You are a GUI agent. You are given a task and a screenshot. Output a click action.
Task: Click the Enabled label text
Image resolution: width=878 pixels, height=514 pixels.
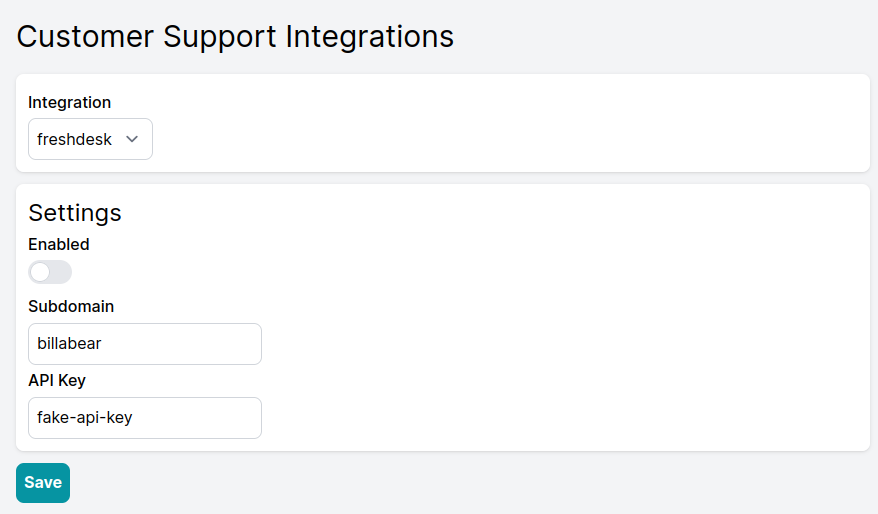(59, 244)
